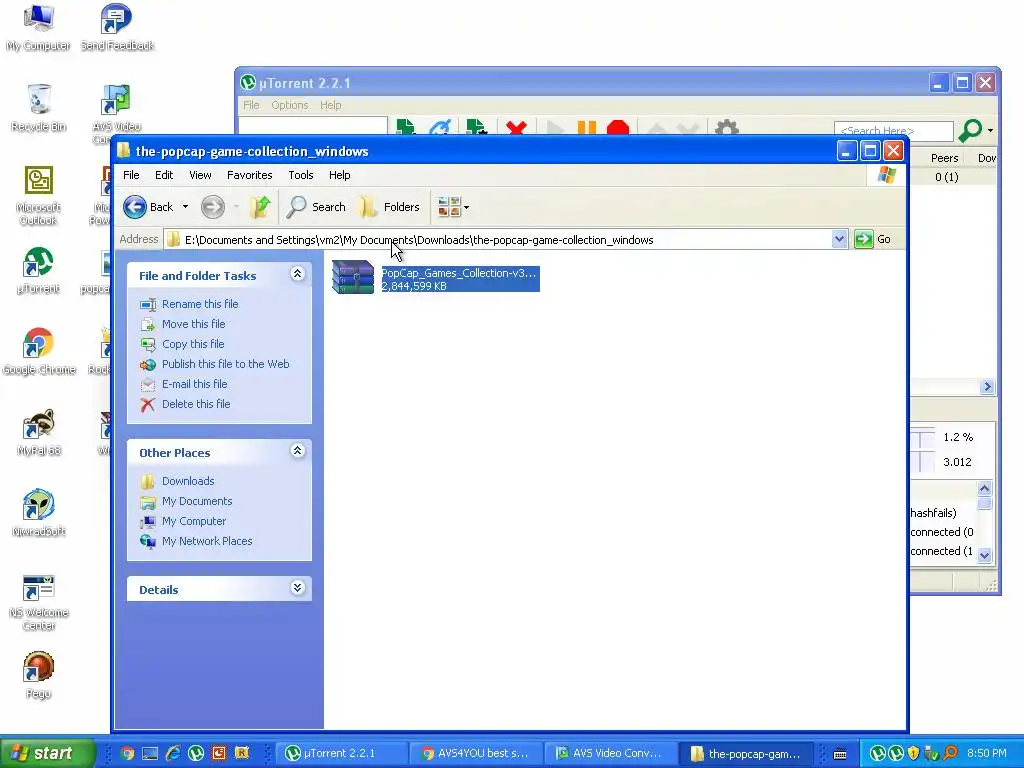Expand the Address bar dropdown
Screen dimensions: 1024x768
[x=840, y=240]
